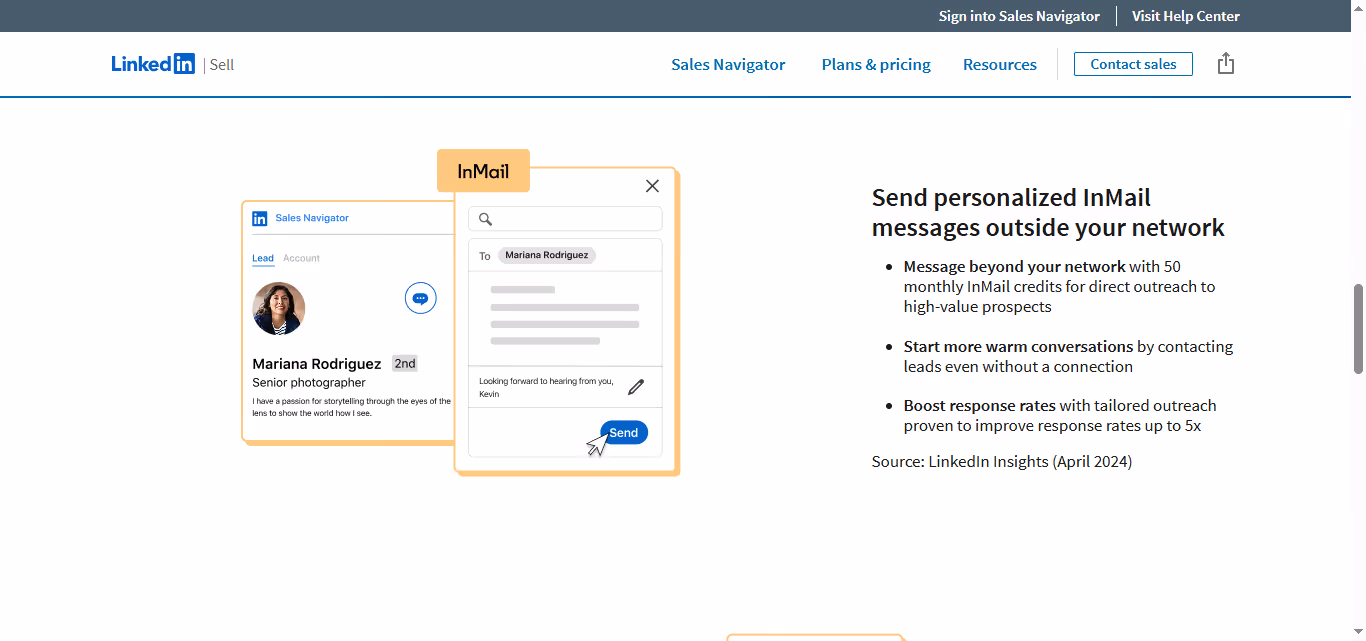Click the message bubble icon on lead card
This screenshot has width=1366, height=641.
pyautogui.click(x=421, y=298)
